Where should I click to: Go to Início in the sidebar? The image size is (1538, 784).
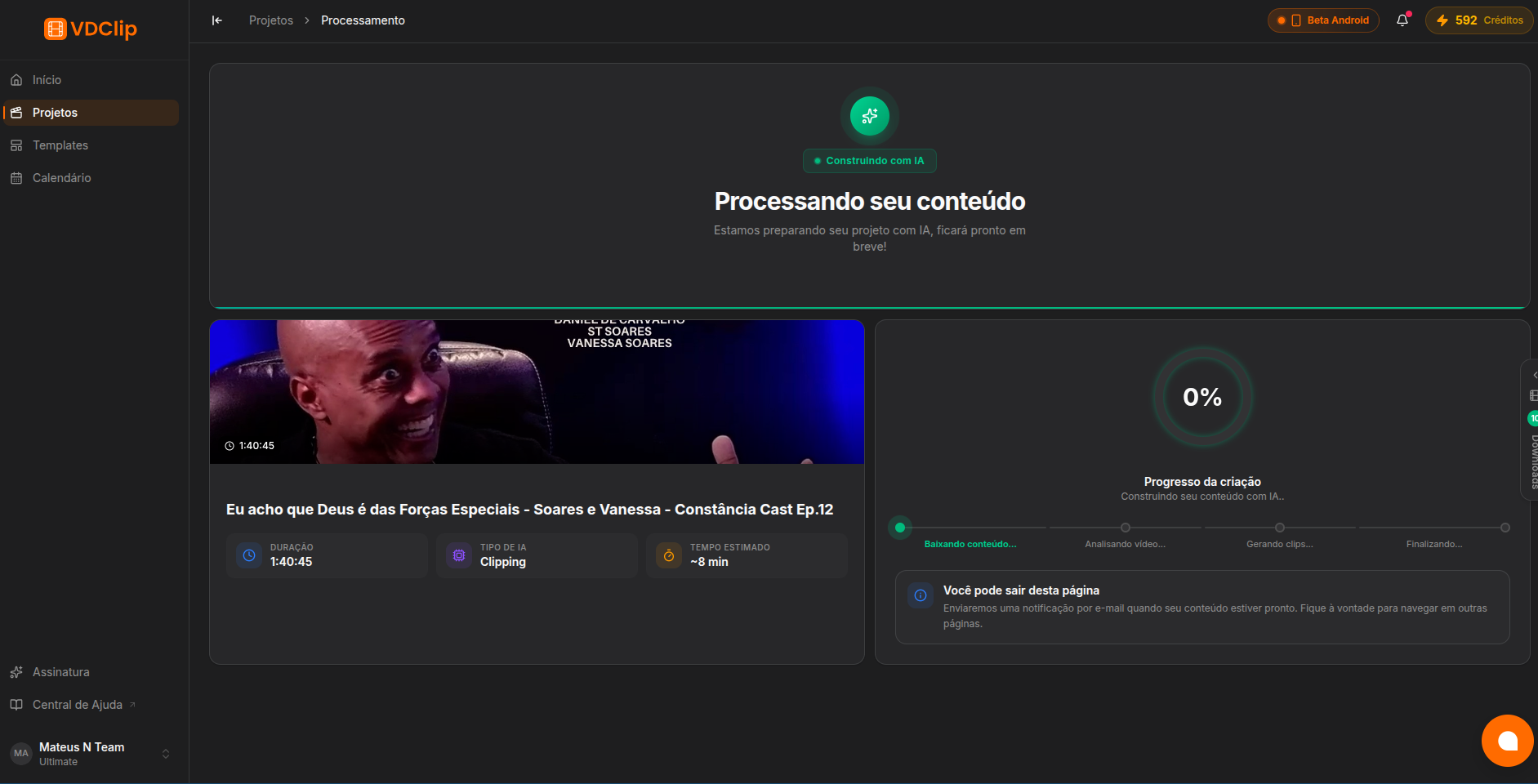pos(91,80)
